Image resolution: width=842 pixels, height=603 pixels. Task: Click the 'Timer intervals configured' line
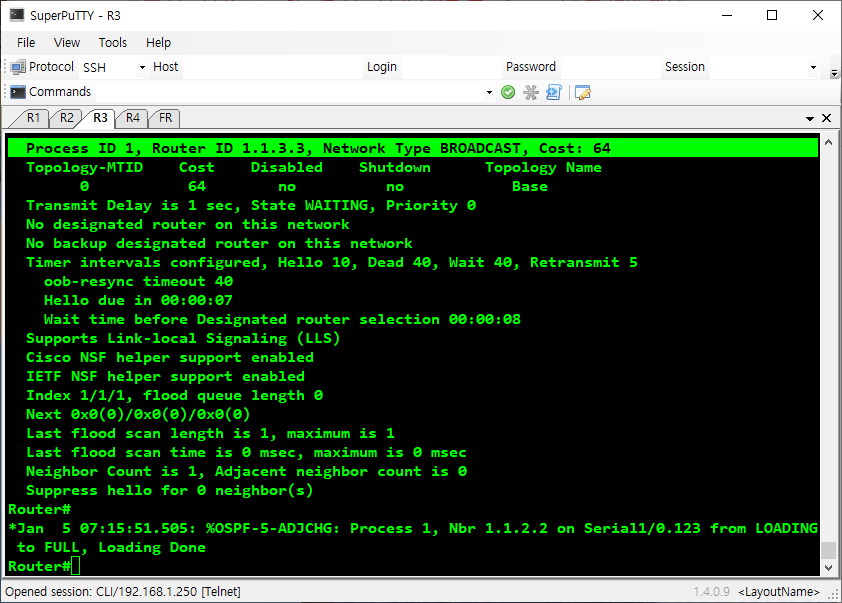[331, 262]
